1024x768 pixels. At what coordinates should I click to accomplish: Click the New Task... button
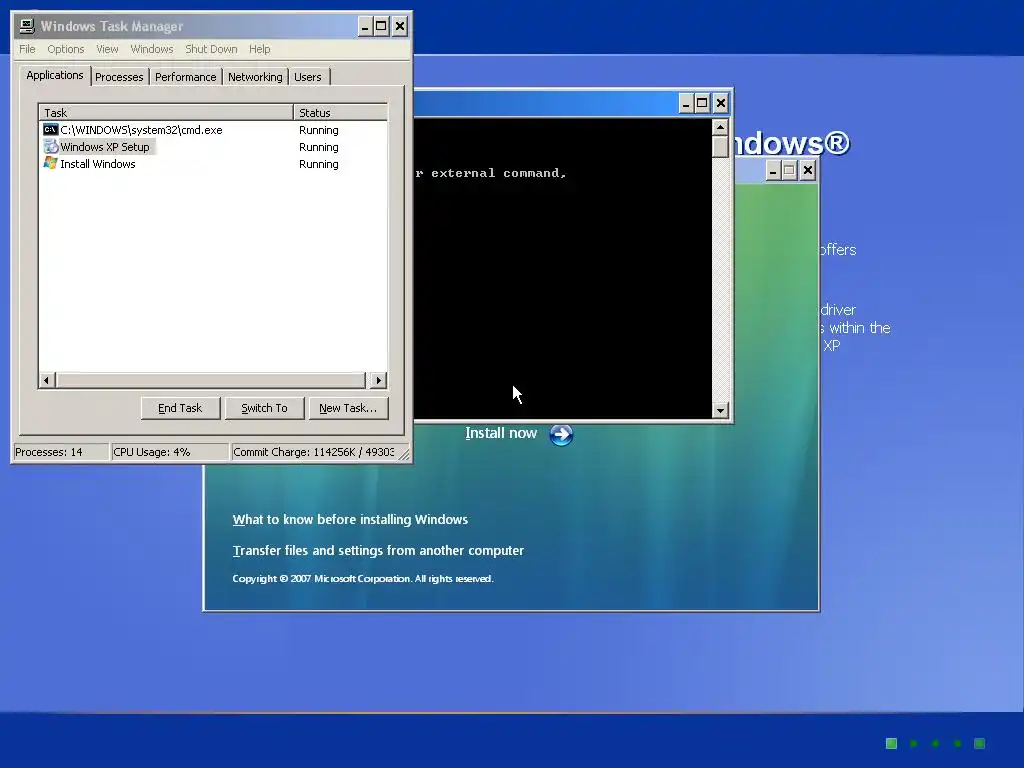pyautogui.click(x=348, y=408)
